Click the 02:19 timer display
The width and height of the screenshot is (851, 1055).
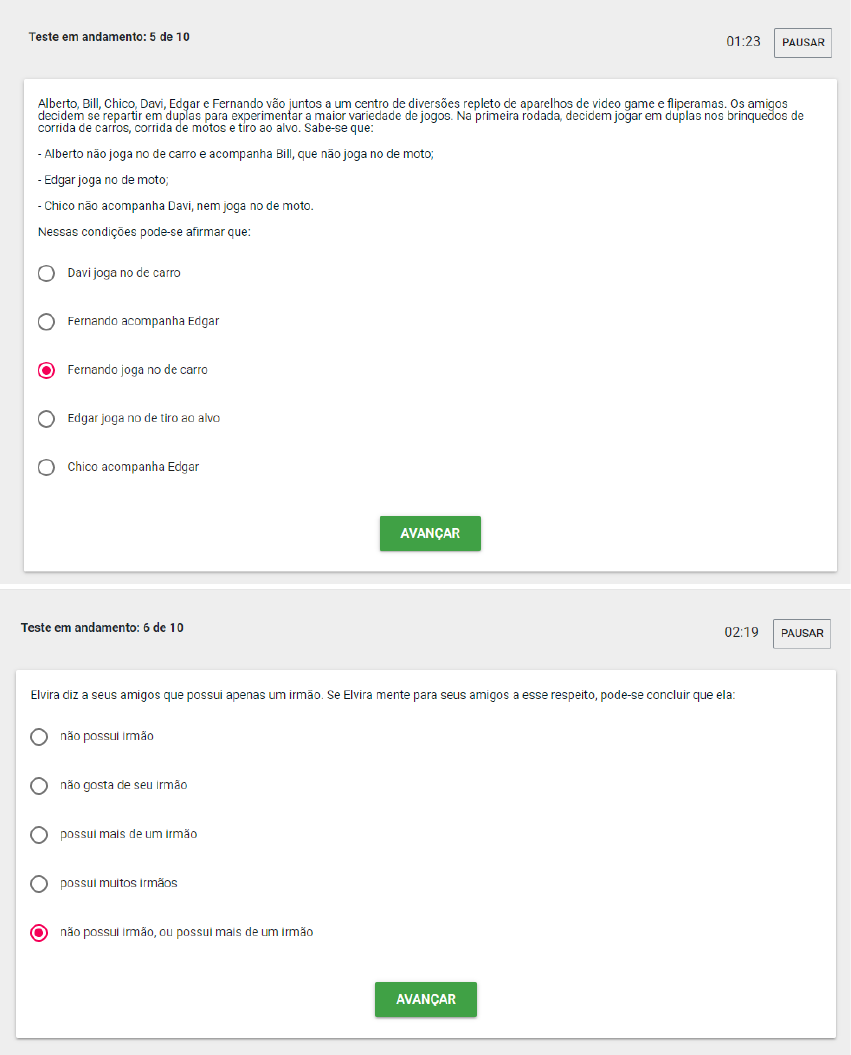[741, 632]
